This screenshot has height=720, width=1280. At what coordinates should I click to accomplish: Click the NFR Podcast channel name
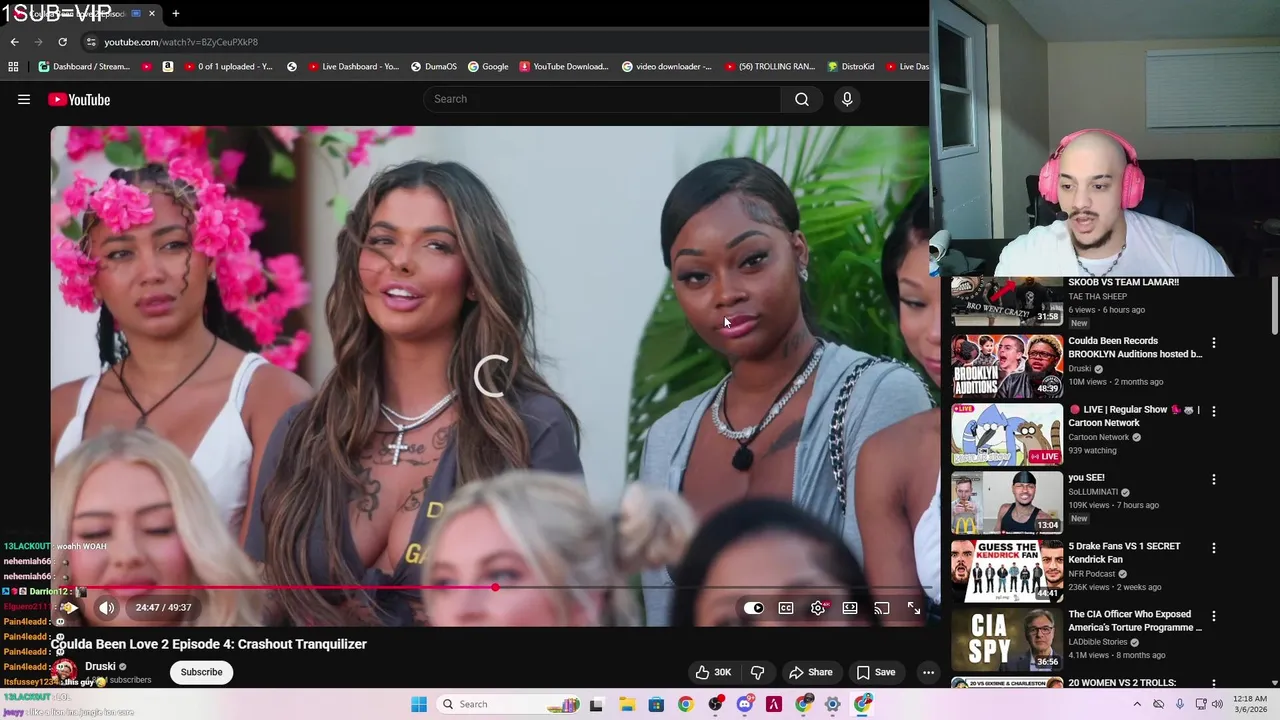(x=1092, y=574)
